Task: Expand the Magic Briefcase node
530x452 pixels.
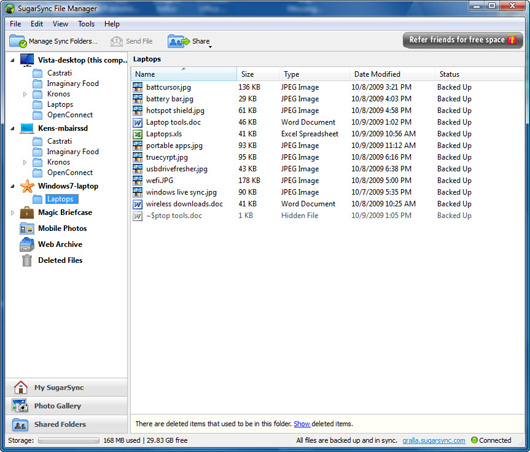Action: click(x=13, y=213)
